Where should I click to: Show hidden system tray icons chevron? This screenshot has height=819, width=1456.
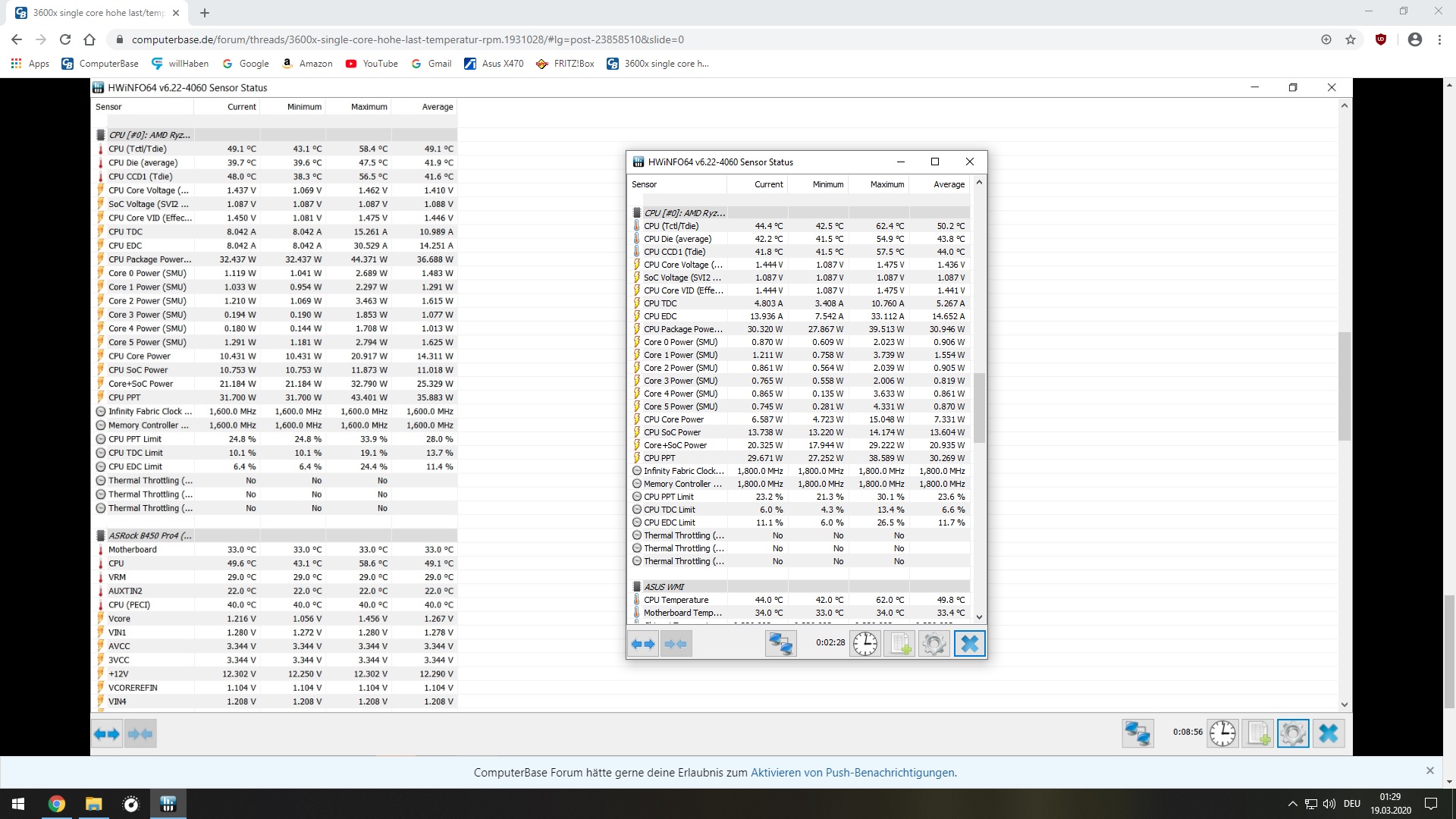[x=1292, y=804]
